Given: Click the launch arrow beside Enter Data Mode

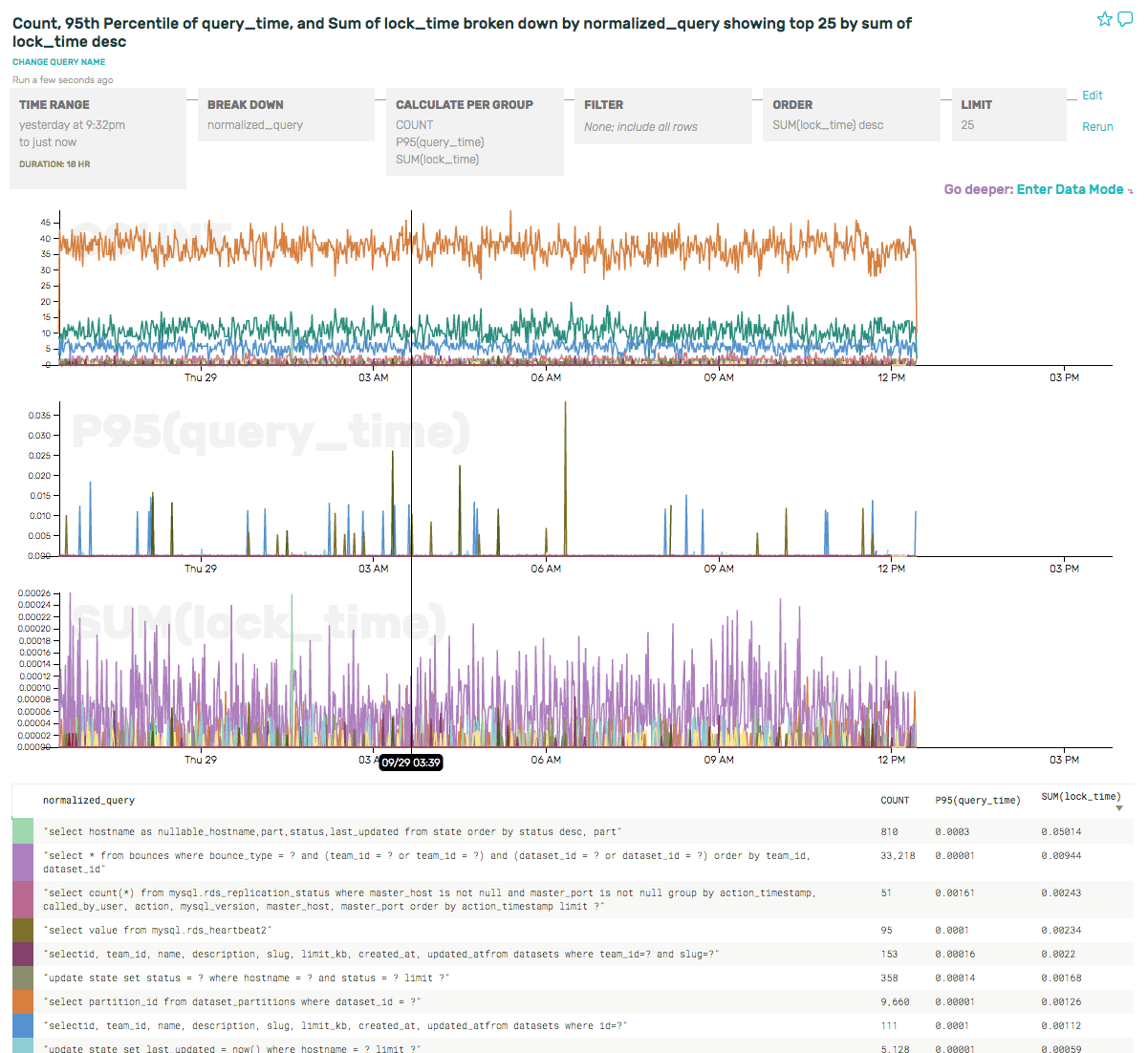Looking at the screenshot, I should click(1131, 189).
